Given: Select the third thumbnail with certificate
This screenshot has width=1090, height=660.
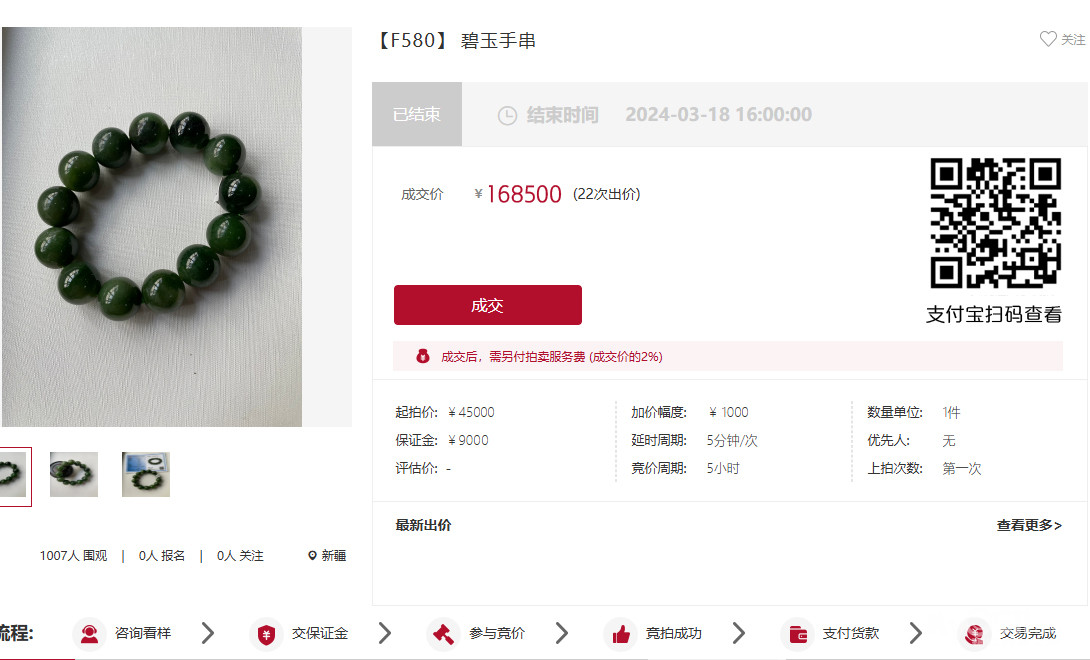Looking at the screenshot, I should click(x=146, y=474).
